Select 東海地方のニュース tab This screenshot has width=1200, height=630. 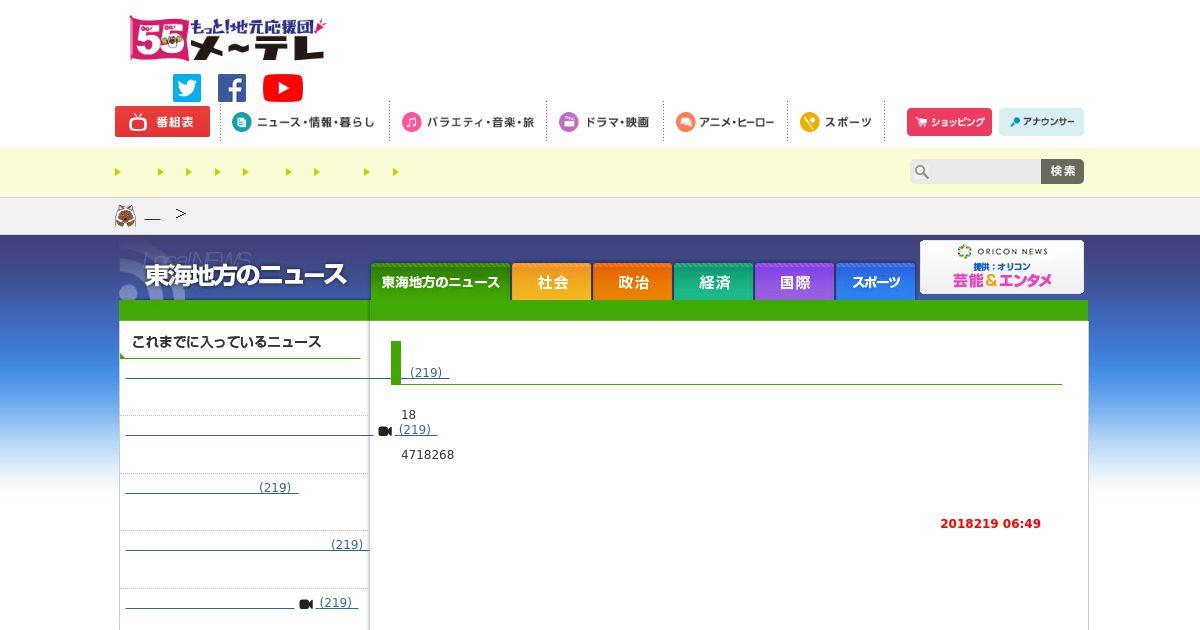click(440, 282)
